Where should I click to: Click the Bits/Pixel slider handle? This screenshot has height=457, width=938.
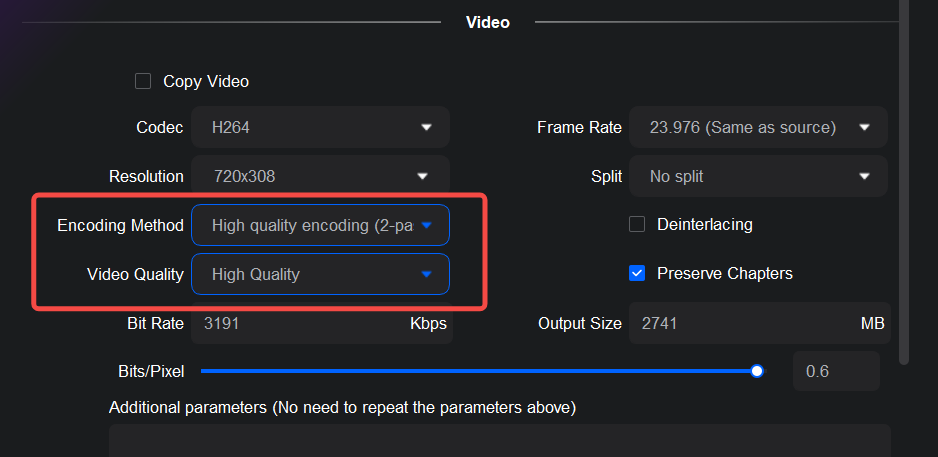click(x=757, y=371)
